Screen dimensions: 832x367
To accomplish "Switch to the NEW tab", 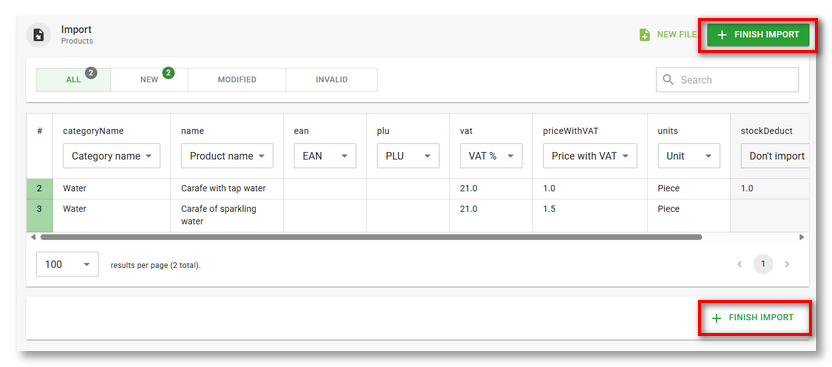I will (149, 80).
